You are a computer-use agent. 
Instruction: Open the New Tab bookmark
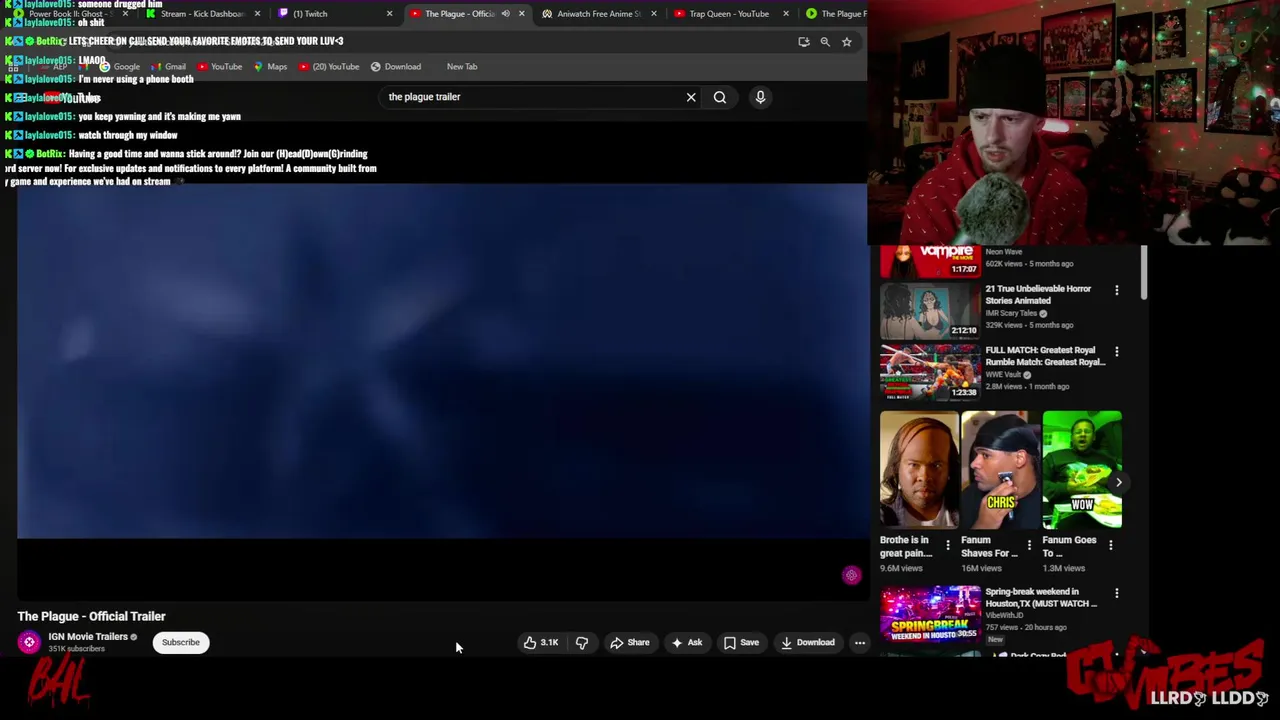pyautogui.click(x=462, y=67)
